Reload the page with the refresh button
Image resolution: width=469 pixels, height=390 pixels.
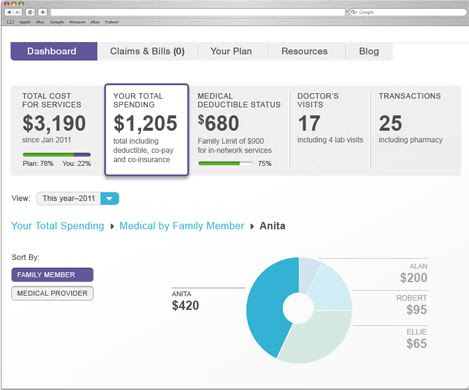pos(30,12)
